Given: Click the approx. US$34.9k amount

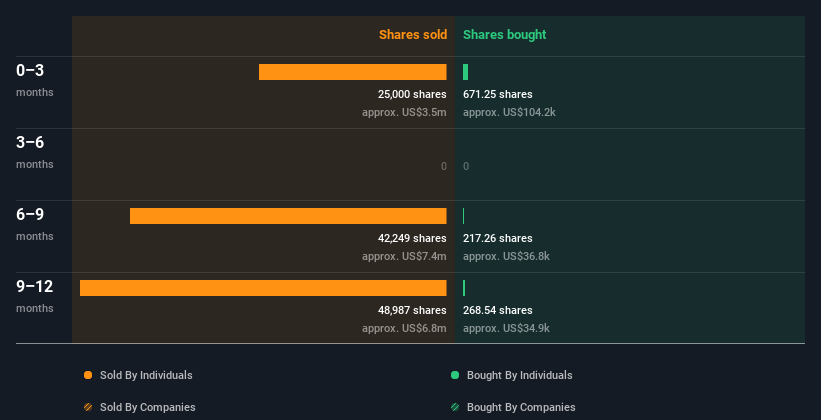Looking at the screenshot, I should point(506,328).
